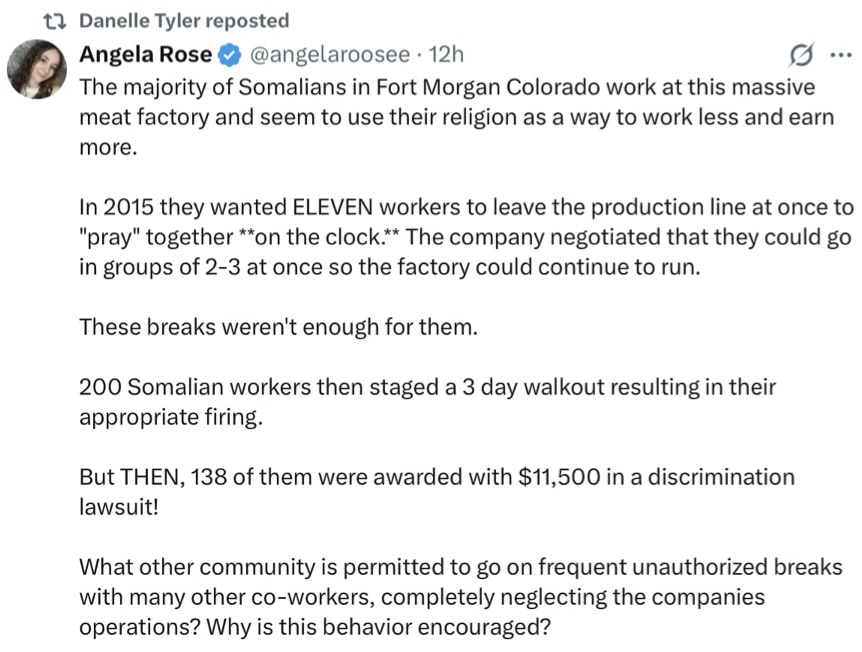Click the 12h timestamp of the tweet
Viewport: 862px width, 652px height.
(x=445, y=54)
